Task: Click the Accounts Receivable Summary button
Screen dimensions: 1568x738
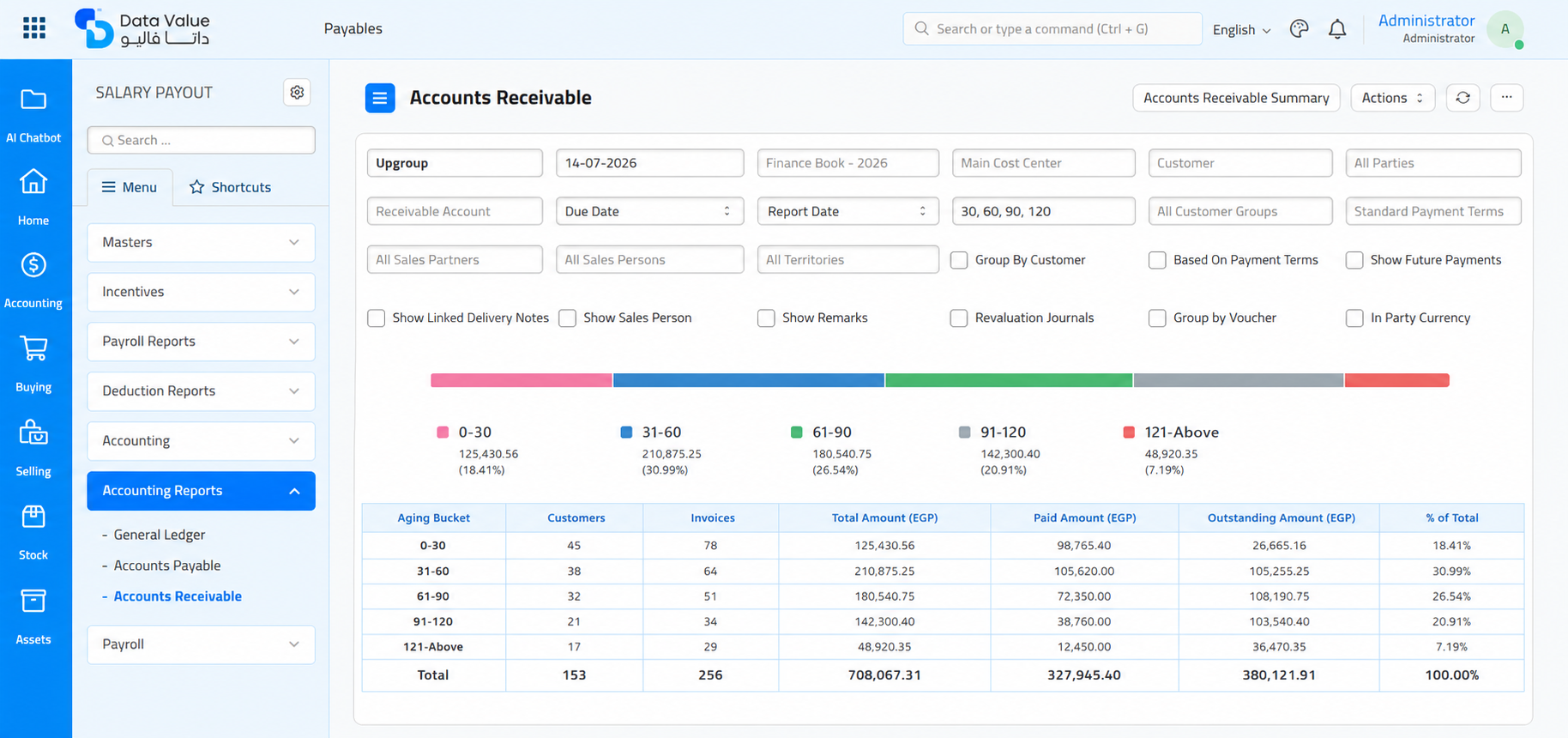Action: 1236,98
